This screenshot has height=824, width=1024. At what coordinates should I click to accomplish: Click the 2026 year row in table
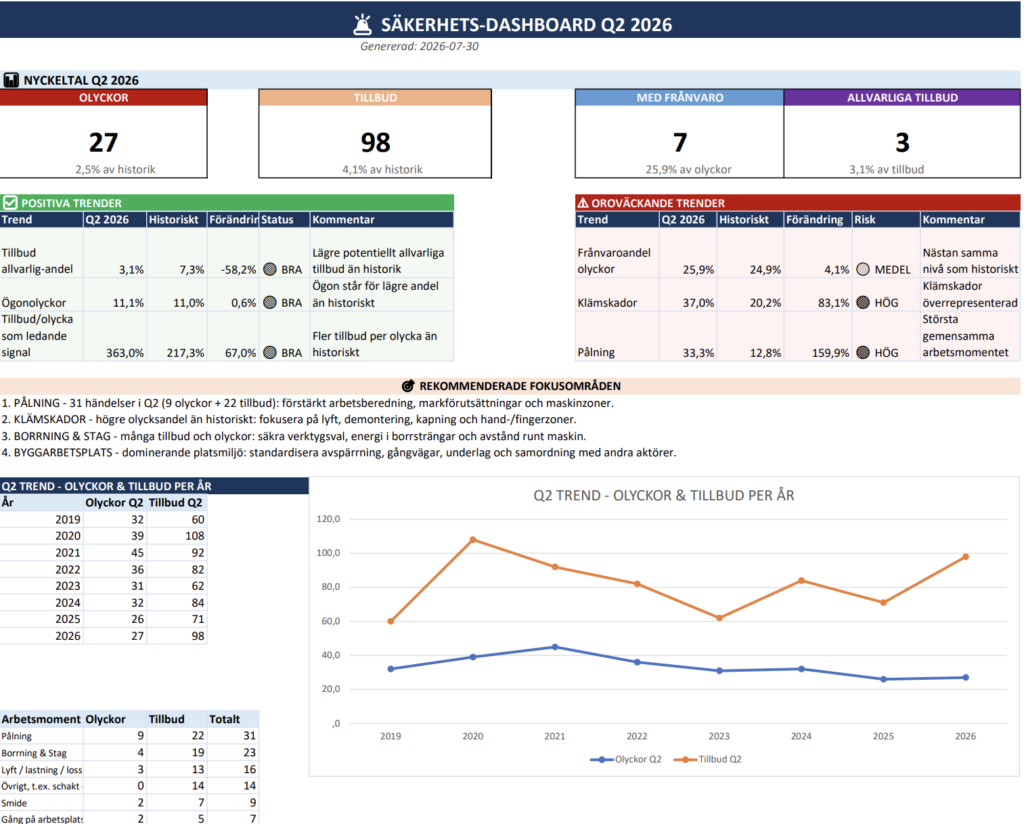click(103, 636)
